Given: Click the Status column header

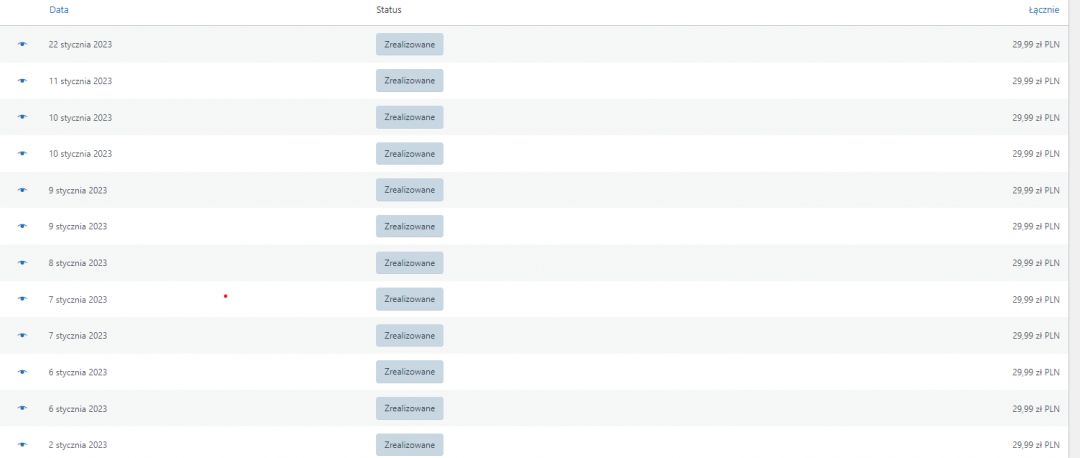Looking at the screenshot, I should pyautogui.click(x=389, y=9).
